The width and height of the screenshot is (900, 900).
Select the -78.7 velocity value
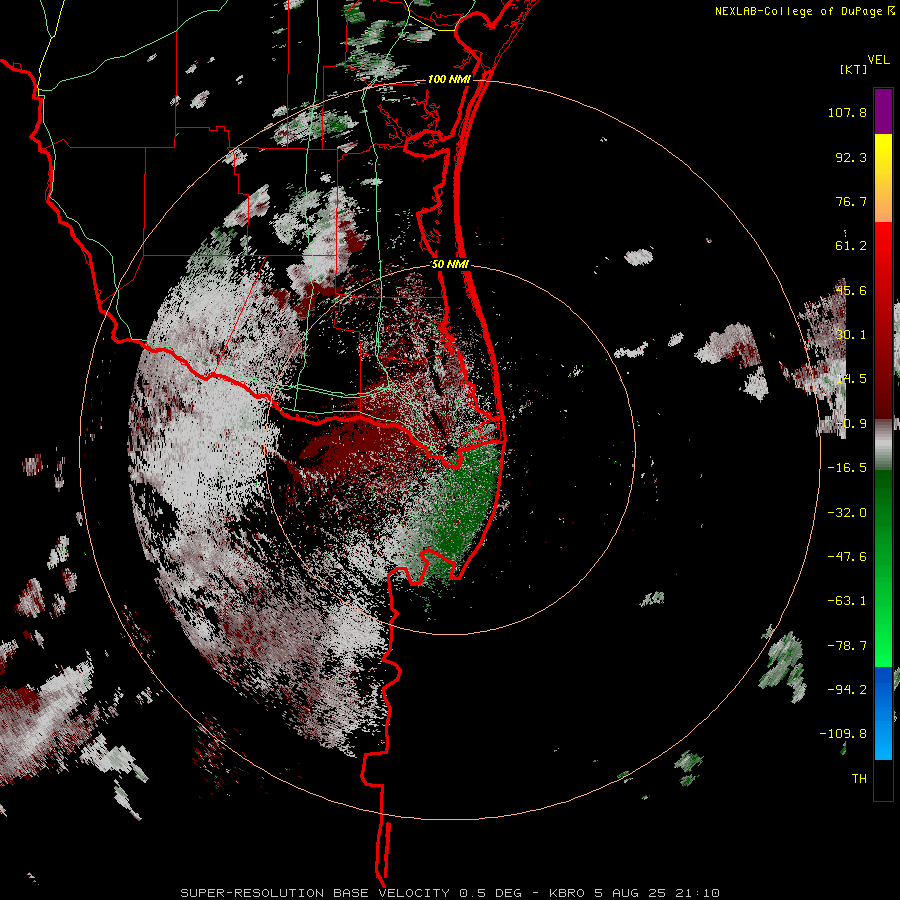847,646
